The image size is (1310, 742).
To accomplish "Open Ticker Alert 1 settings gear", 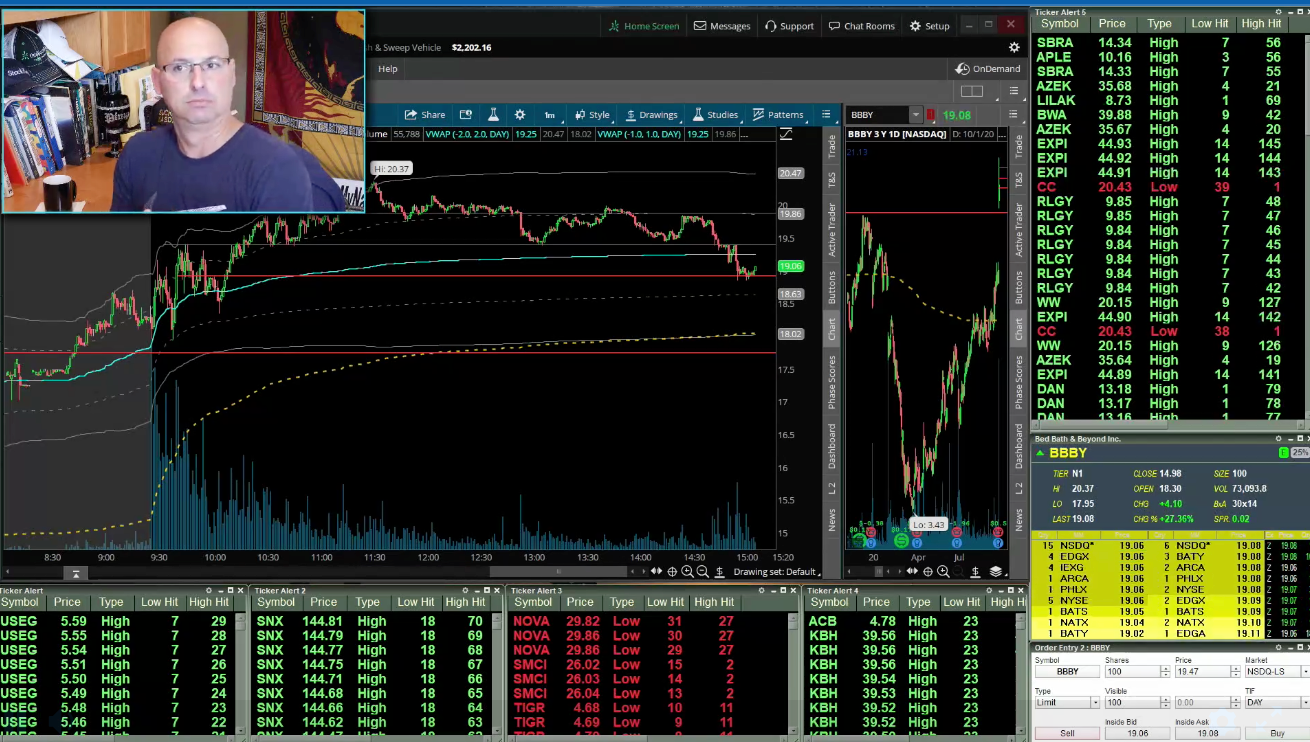I will click(x=209, y=590).
